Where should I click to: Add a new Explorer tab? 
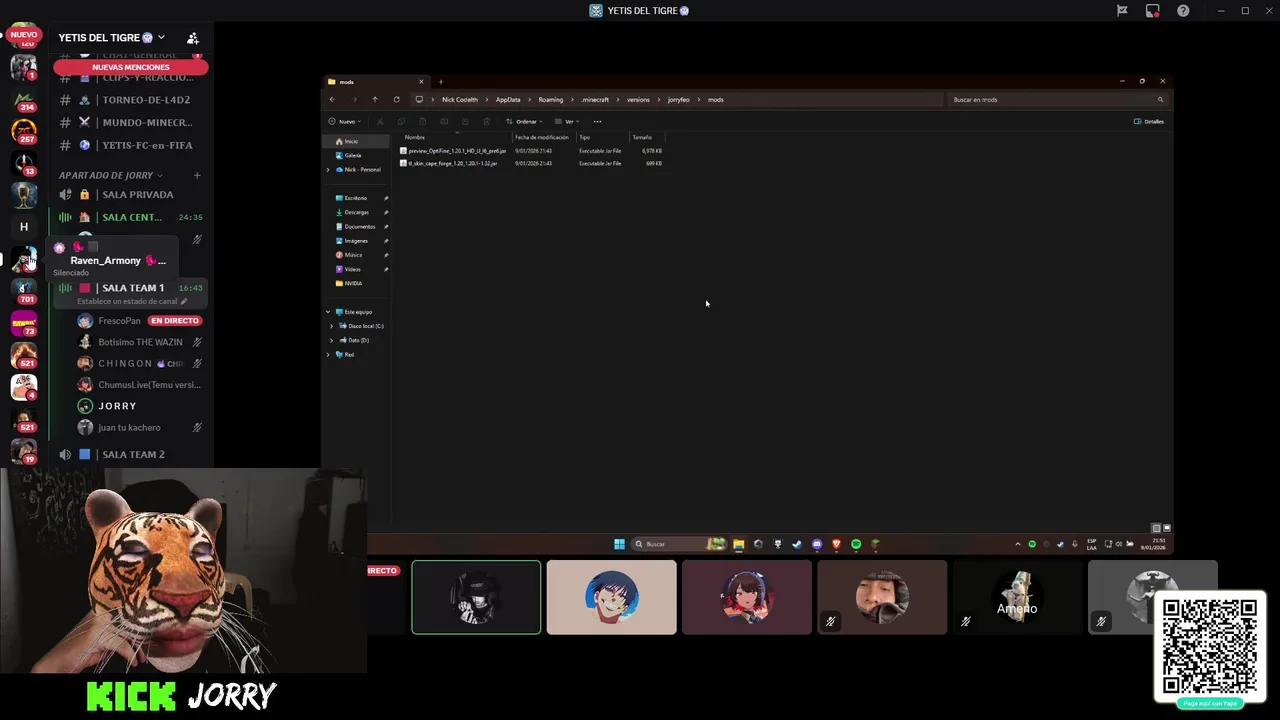[x=440, y=82]
